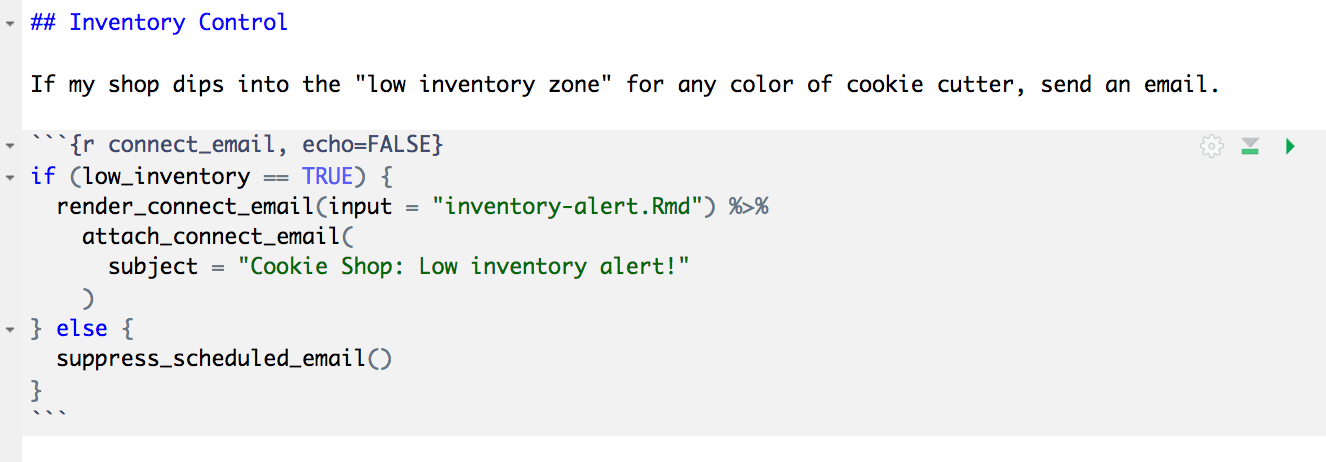This screenshot has width=1326, height=462.
Task: Click the '## Inventory Control' heading text
Action: (159, 22)
